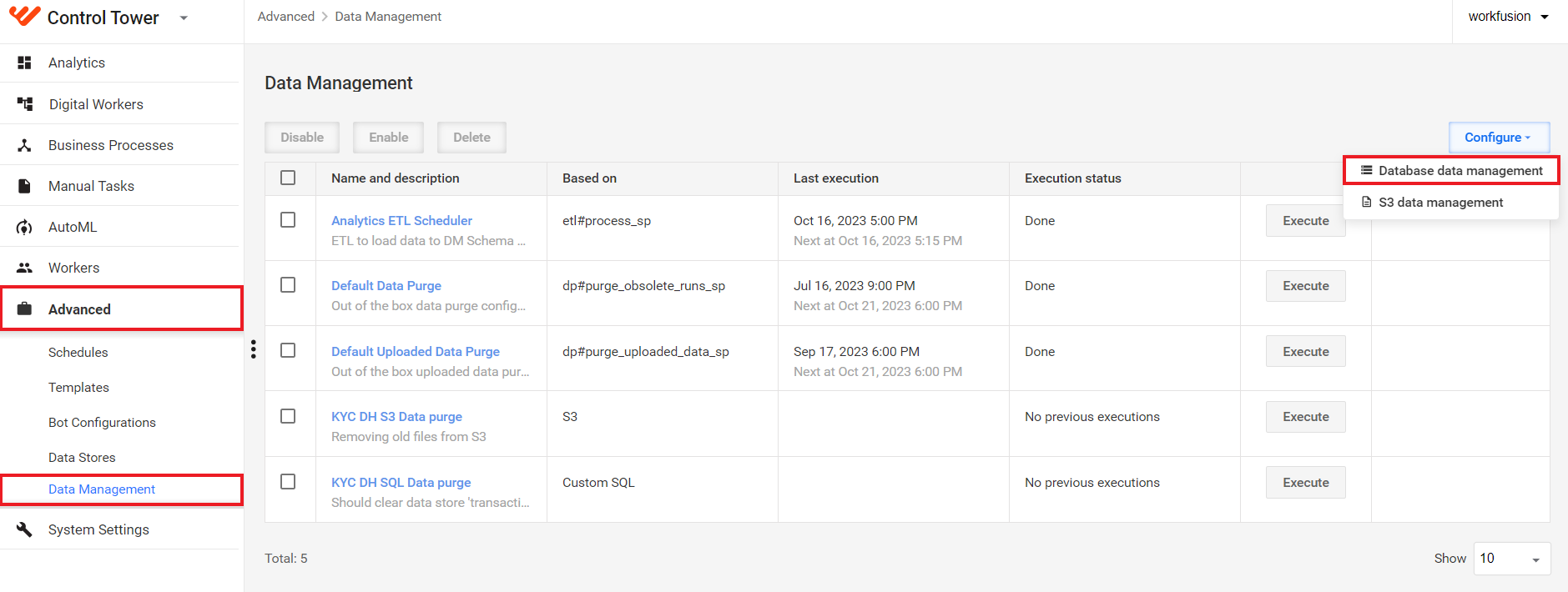Click the Advanced briefcase icon

click(x=24, y=309)
